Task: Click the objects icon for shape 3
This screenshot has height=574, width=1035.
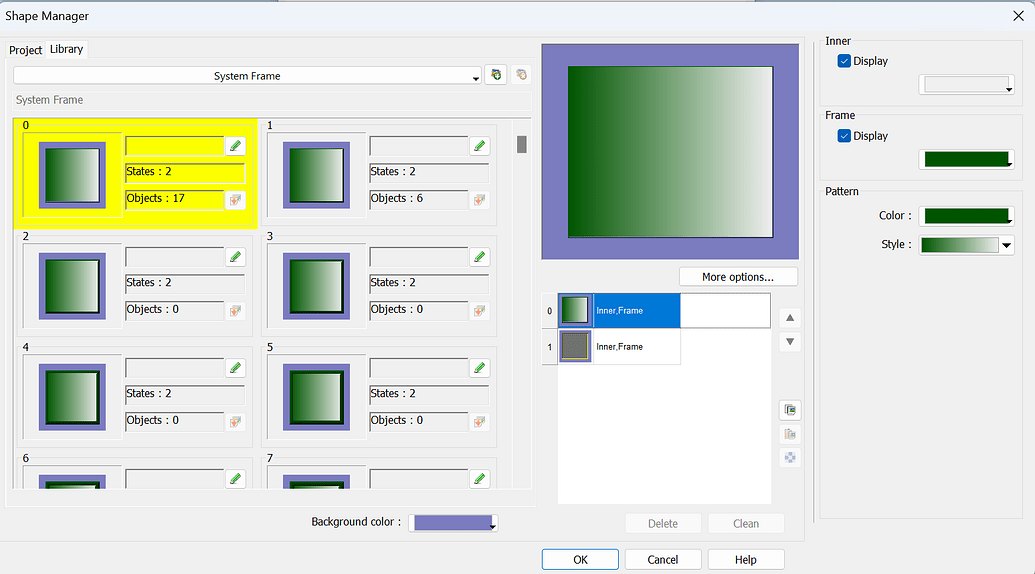Action: click(480, 310)
